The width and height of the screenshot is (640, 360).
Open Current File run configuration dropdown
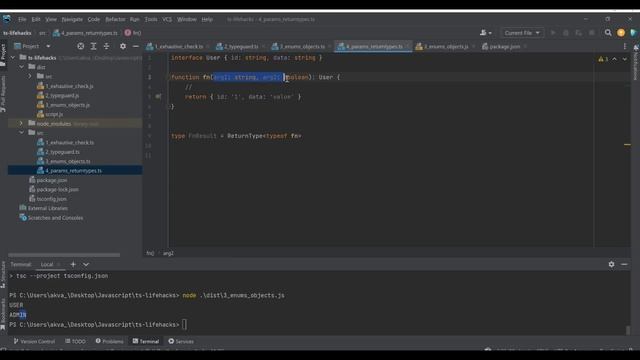tap(522, 33)
